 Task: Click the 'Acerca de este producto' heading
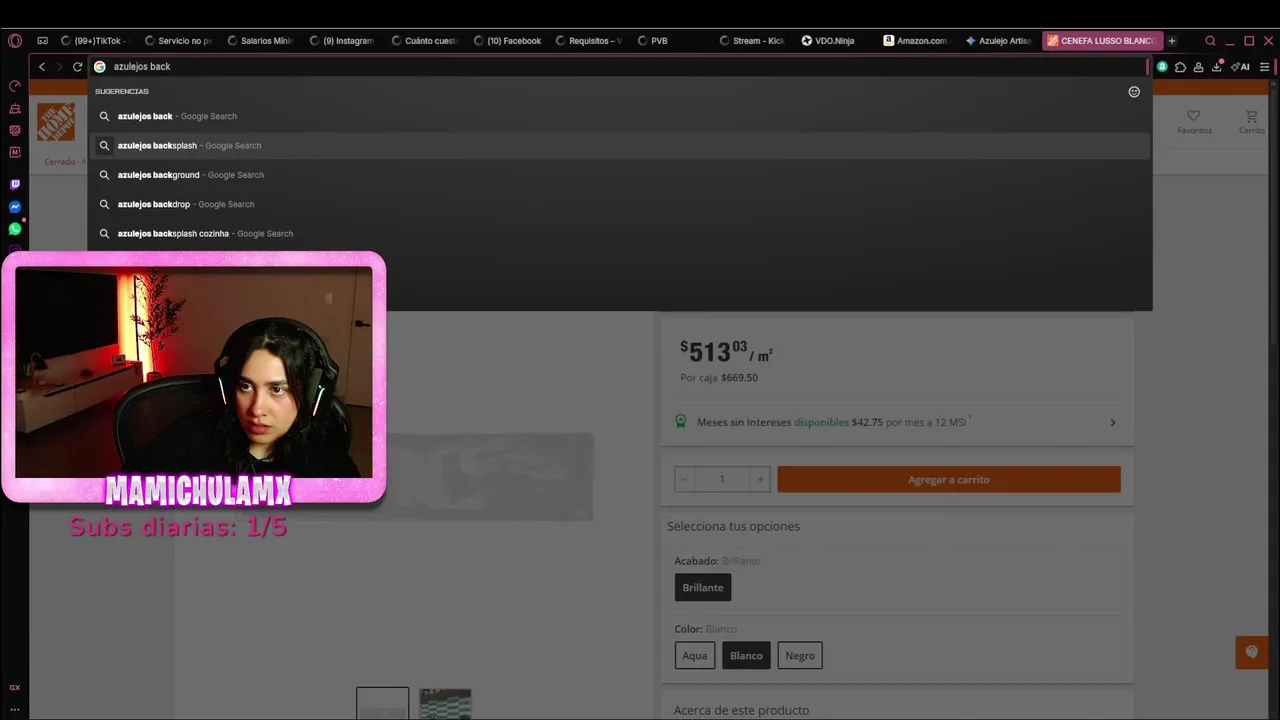point(741,710)
